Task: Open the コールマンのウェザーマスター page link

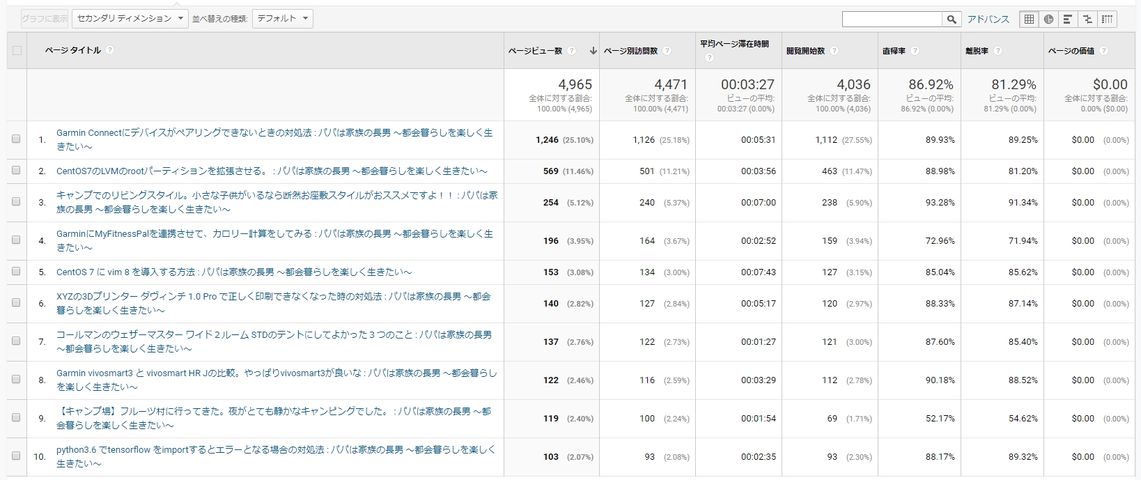Action: click(x=274, y=342)
